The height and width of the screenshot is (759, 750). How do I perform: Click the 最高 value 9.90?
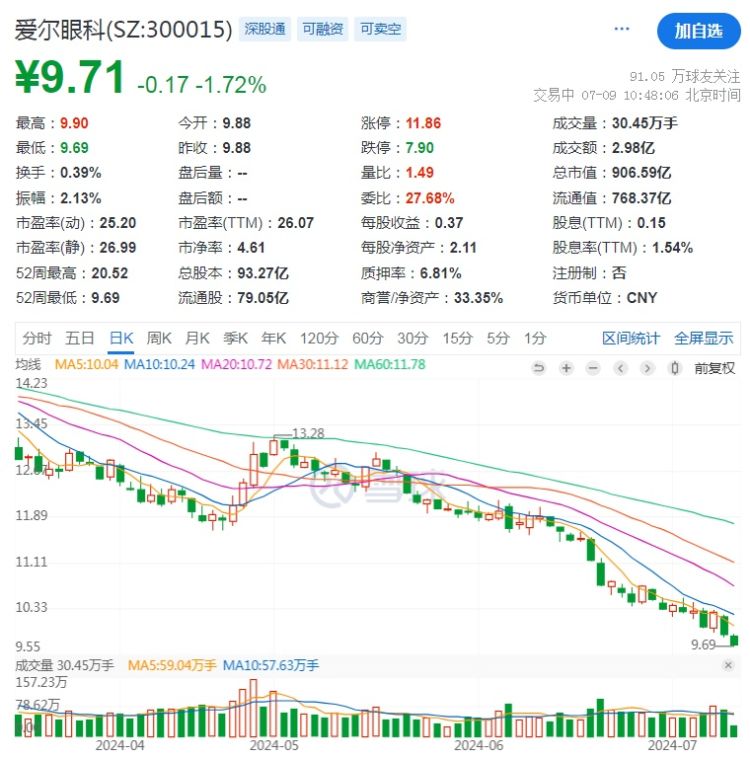click(74, 123)
